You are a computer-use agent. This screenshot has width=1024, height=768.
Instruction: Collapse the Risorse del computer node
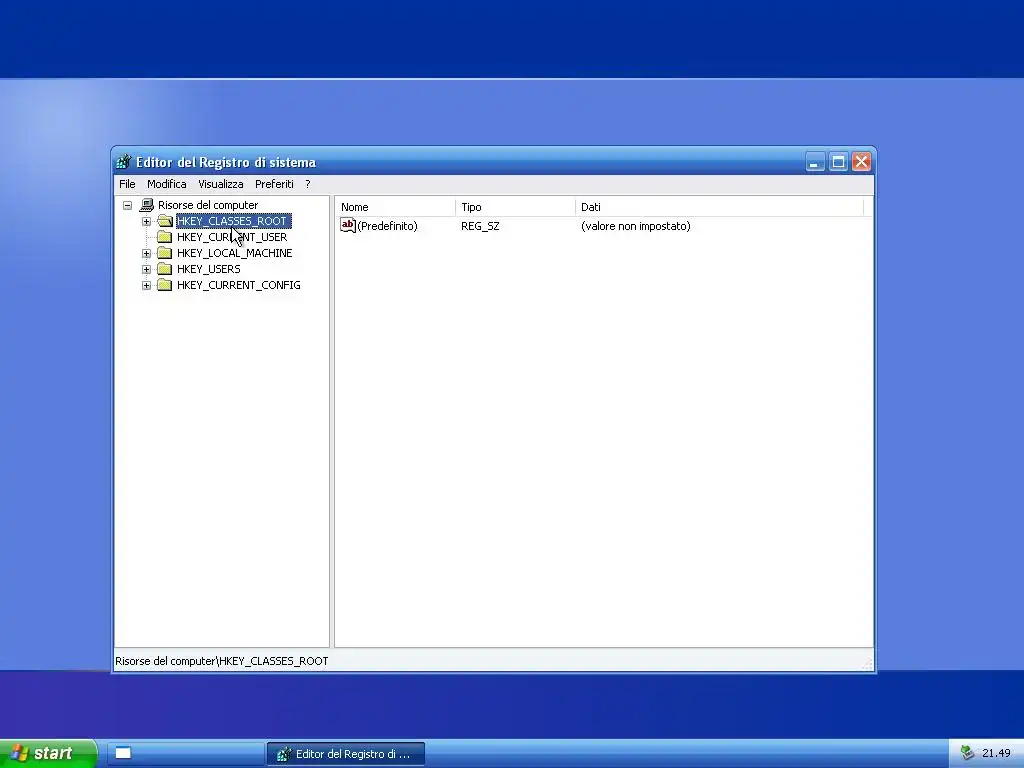(128, 205)
